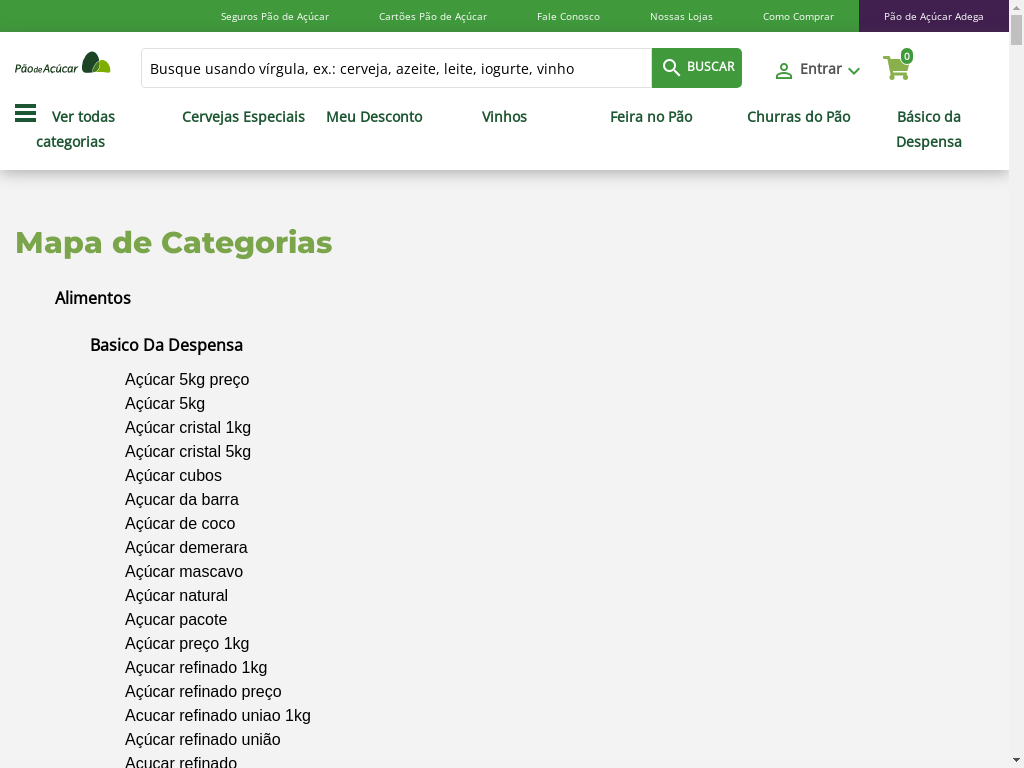Visit Nossas Lojas link
Viewport: 1024px width, 768px height.
tap(681, 16)
